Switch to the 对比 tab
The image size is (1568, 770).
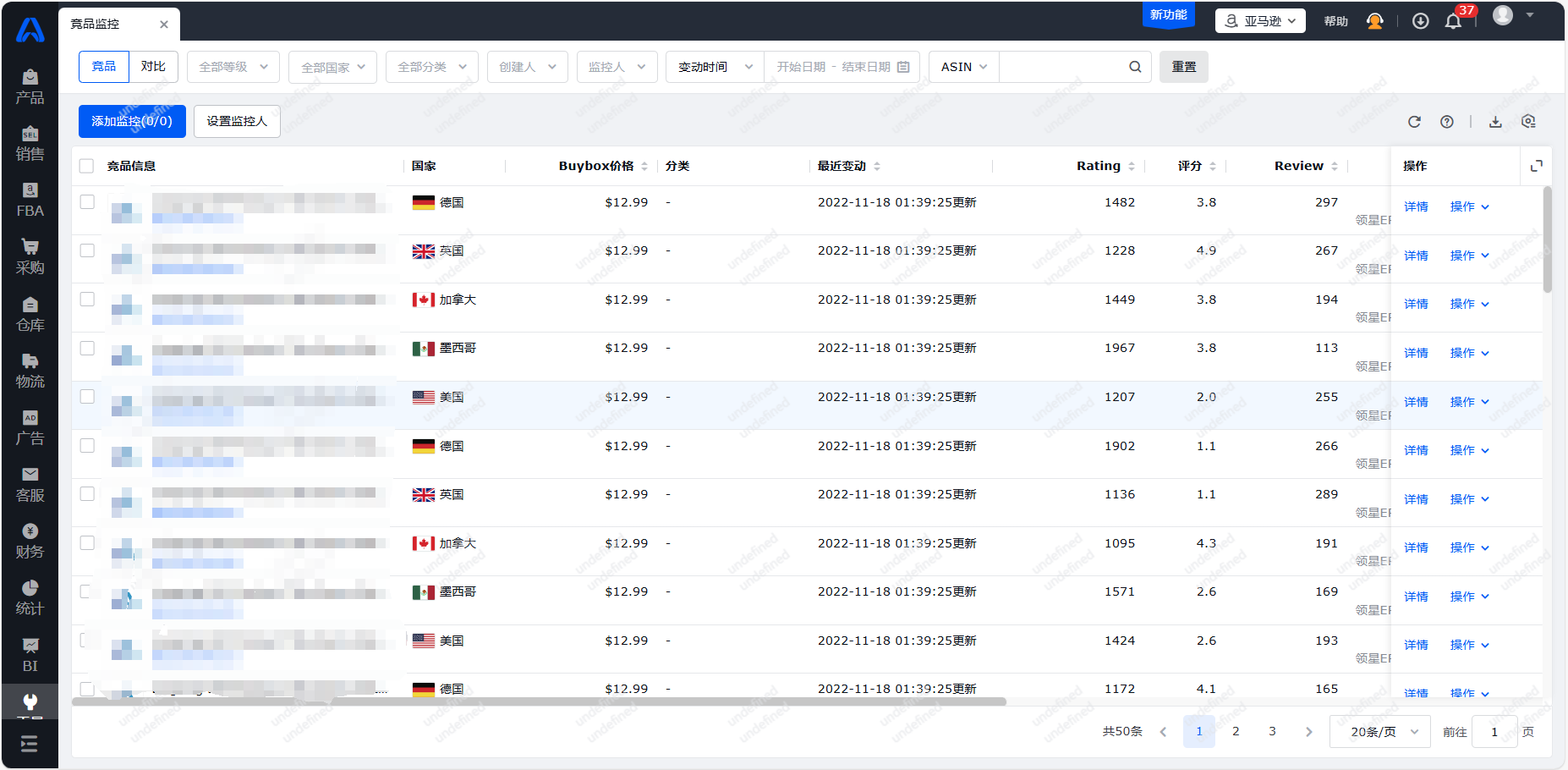click(153, 67)
